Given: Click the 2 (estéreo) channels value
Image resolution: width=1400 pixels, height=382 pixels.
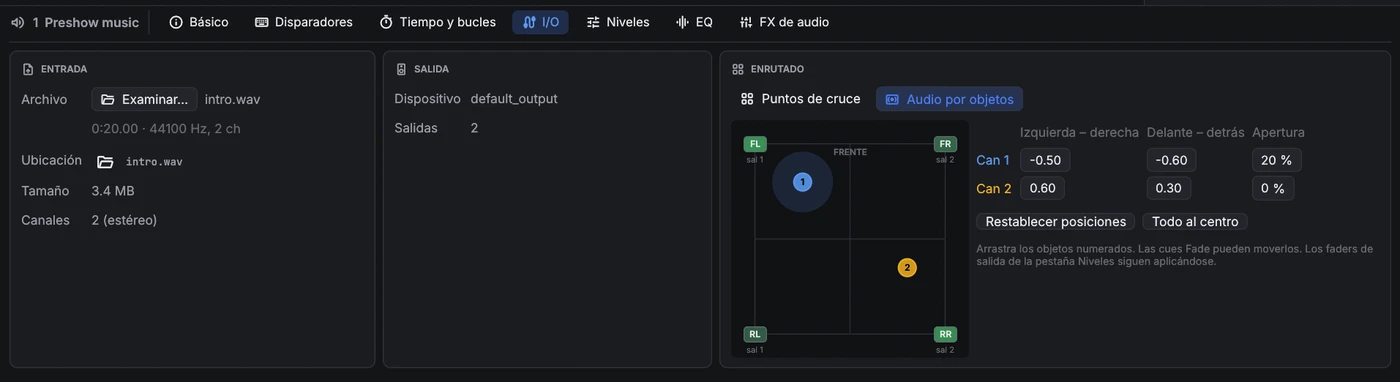Looking at the screenshot, I should pos(124,220).
